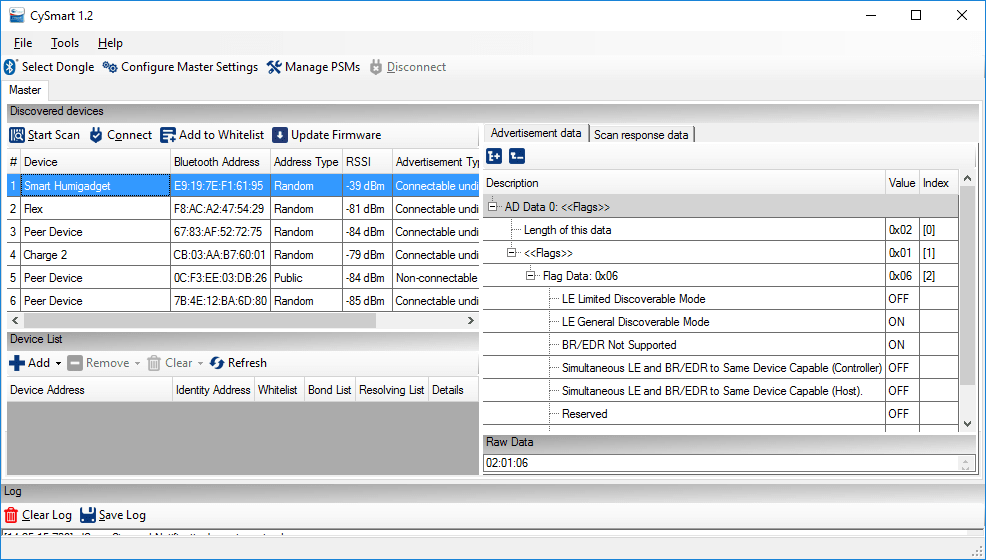Click Update Firmware
986x560 pixels.
tap(326, 135)
